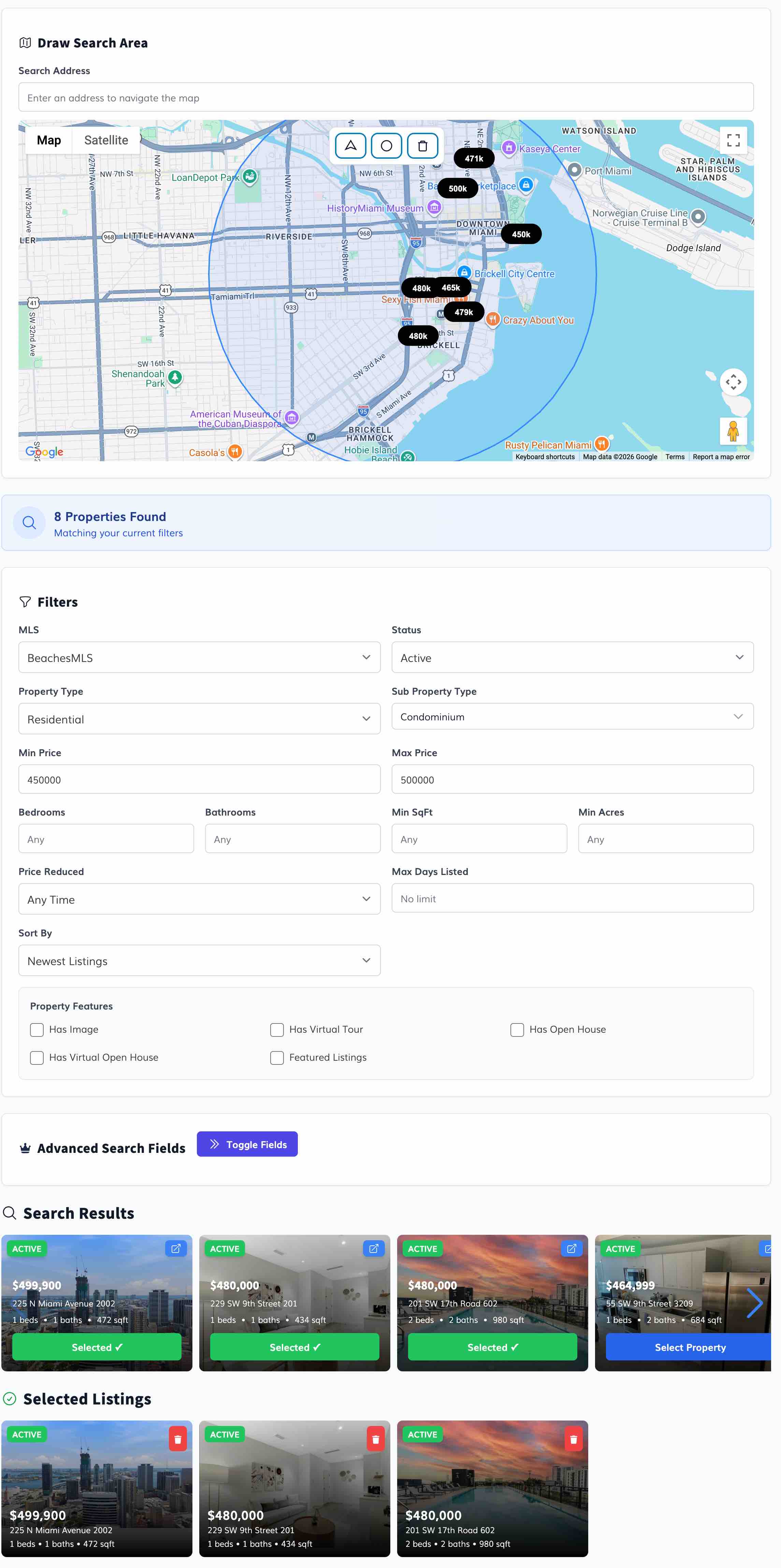Image resolution: width=781 pixels, height=1568 pixels.
Task: Open the map camera controls icon
Action: (x=733, y=382)
